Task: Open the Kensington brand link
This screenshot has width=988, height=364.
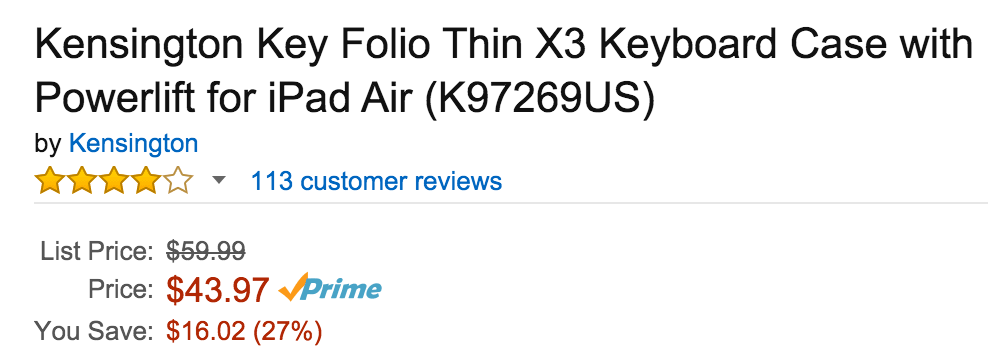Action: point(134,144)
